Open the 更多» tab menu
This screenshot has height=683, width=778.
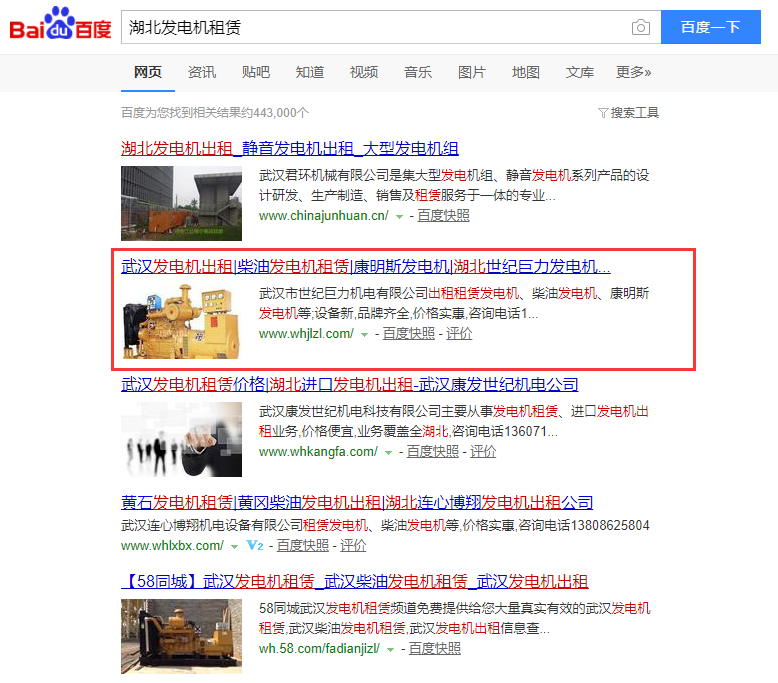(x=633, y=72)
